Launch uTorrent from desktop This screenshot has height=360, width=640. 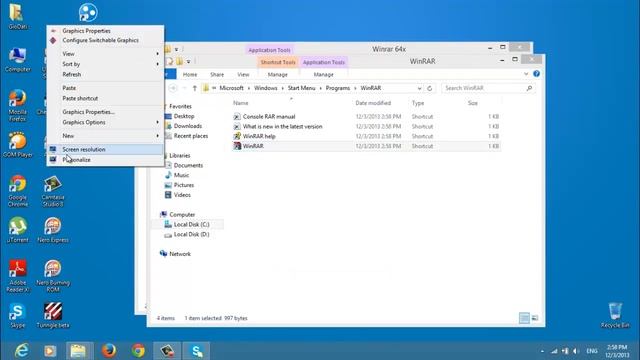tap(18, 230)
